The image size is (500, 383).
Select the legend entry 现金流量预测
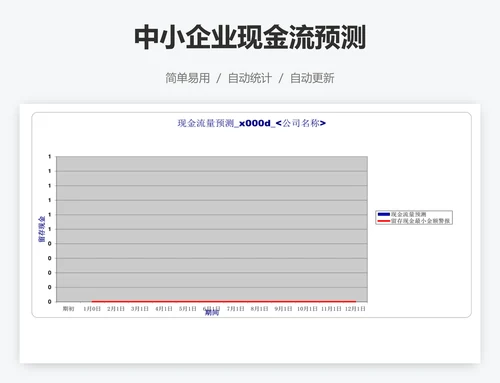[408, 214]
